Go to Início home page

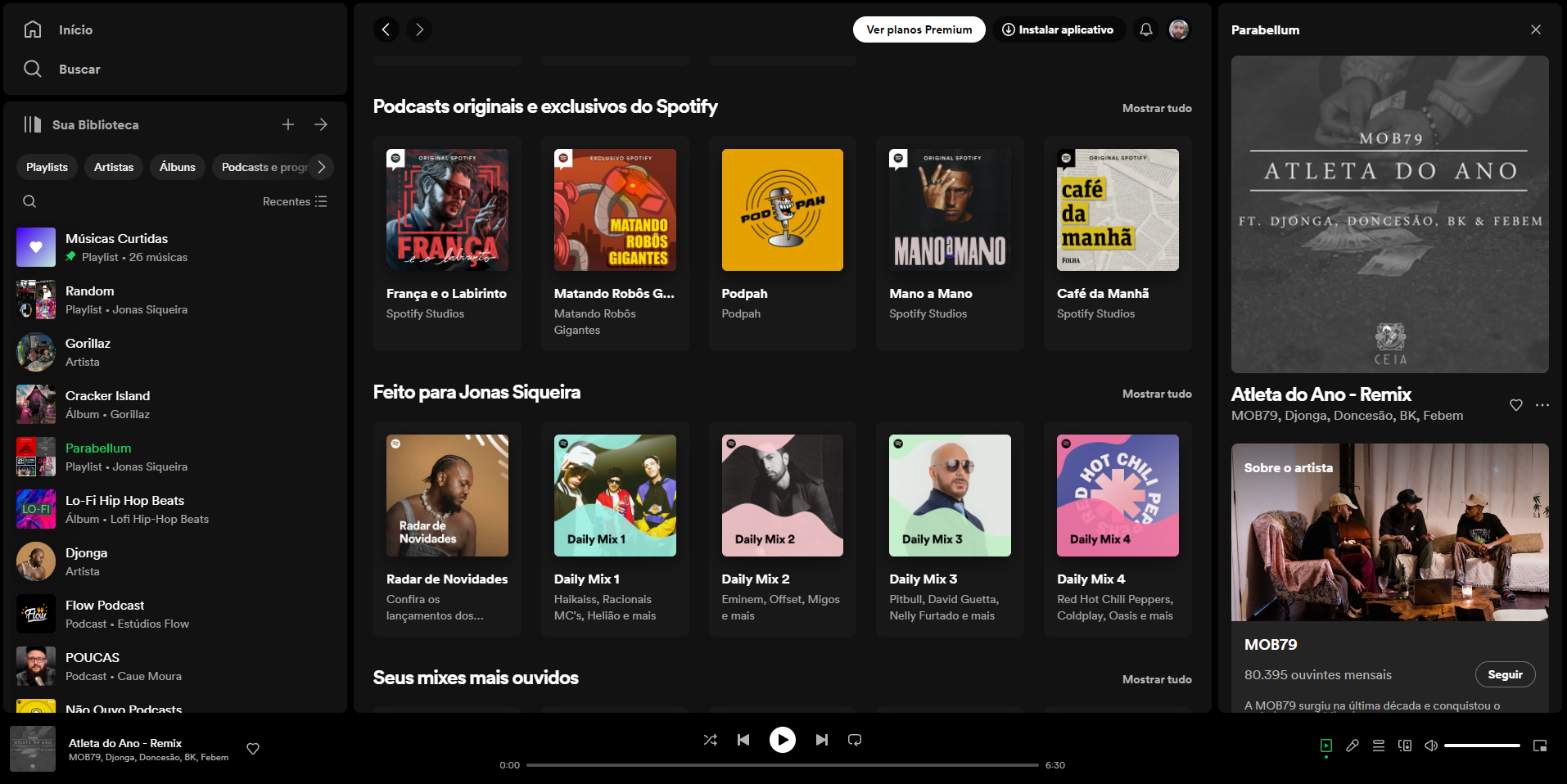(x=58, y=29)
